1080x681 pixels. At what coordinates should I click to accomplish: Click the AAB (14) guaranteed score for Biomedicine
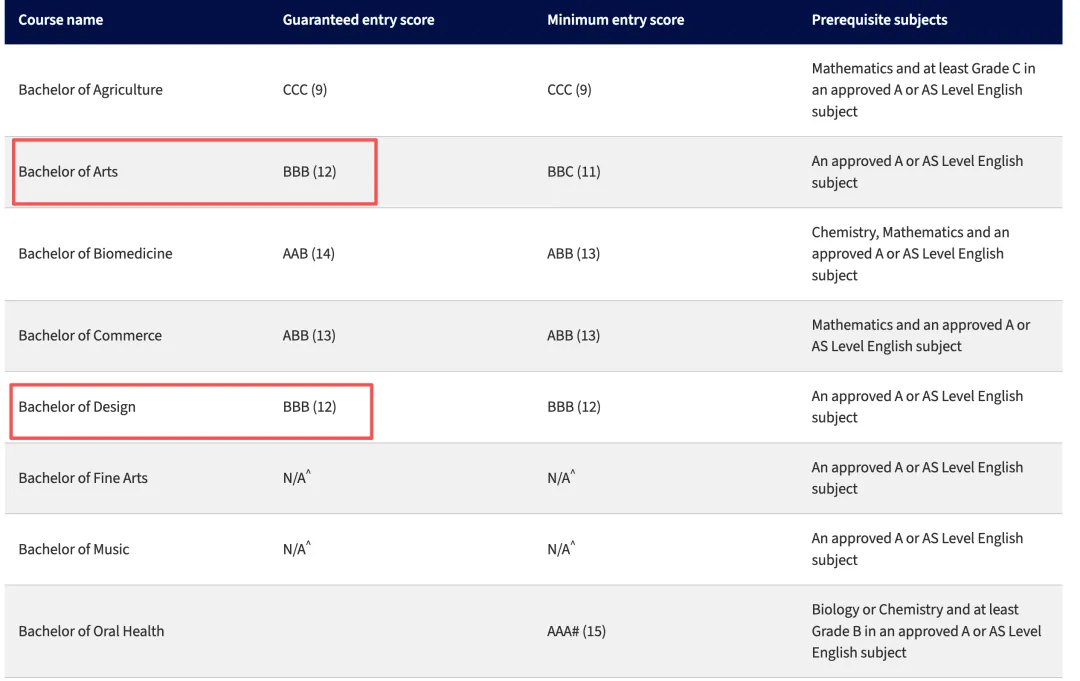(309, 253)
